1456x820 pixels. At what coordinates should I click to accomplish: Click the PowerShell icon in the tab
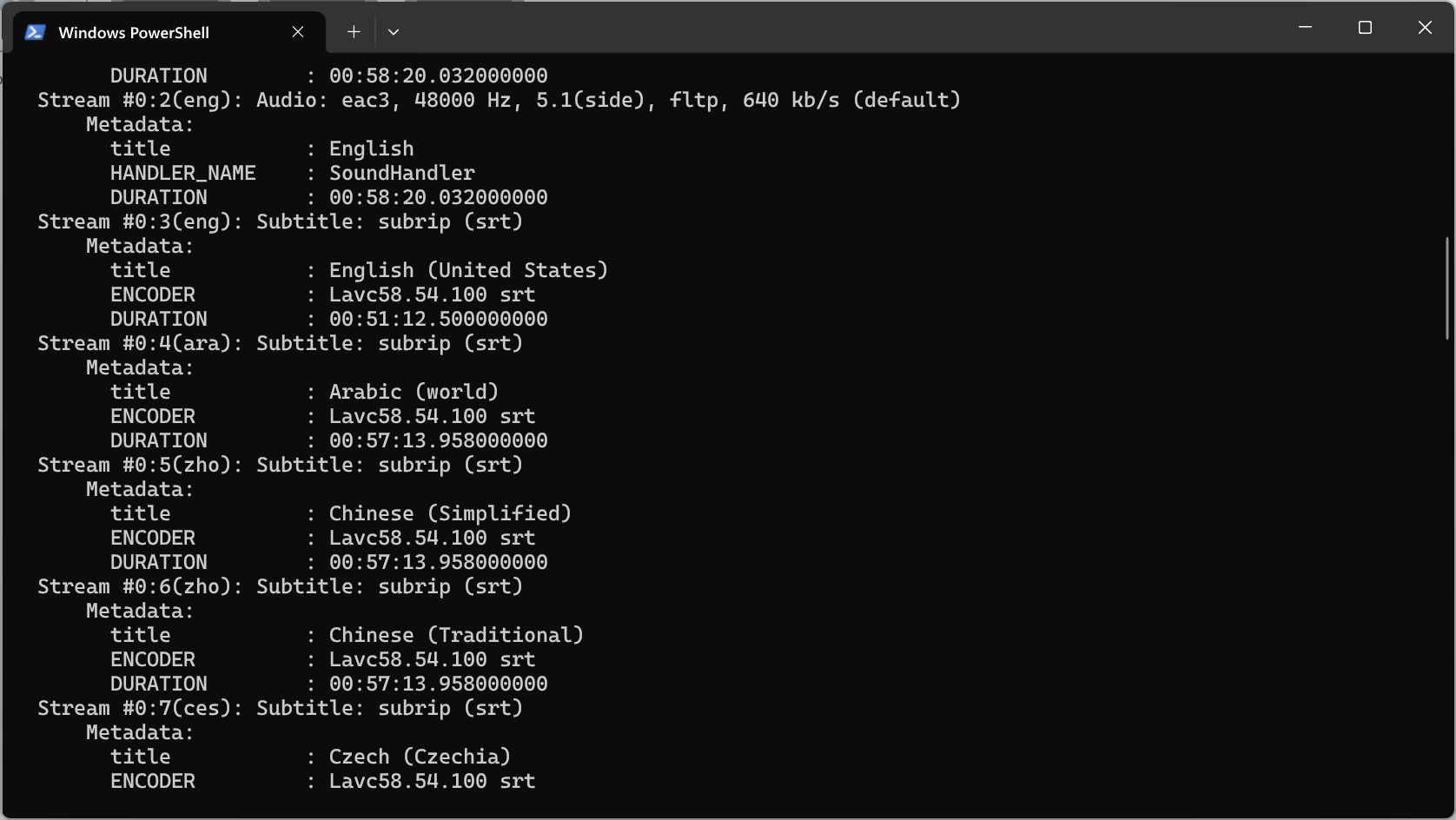tap(35, 32)
